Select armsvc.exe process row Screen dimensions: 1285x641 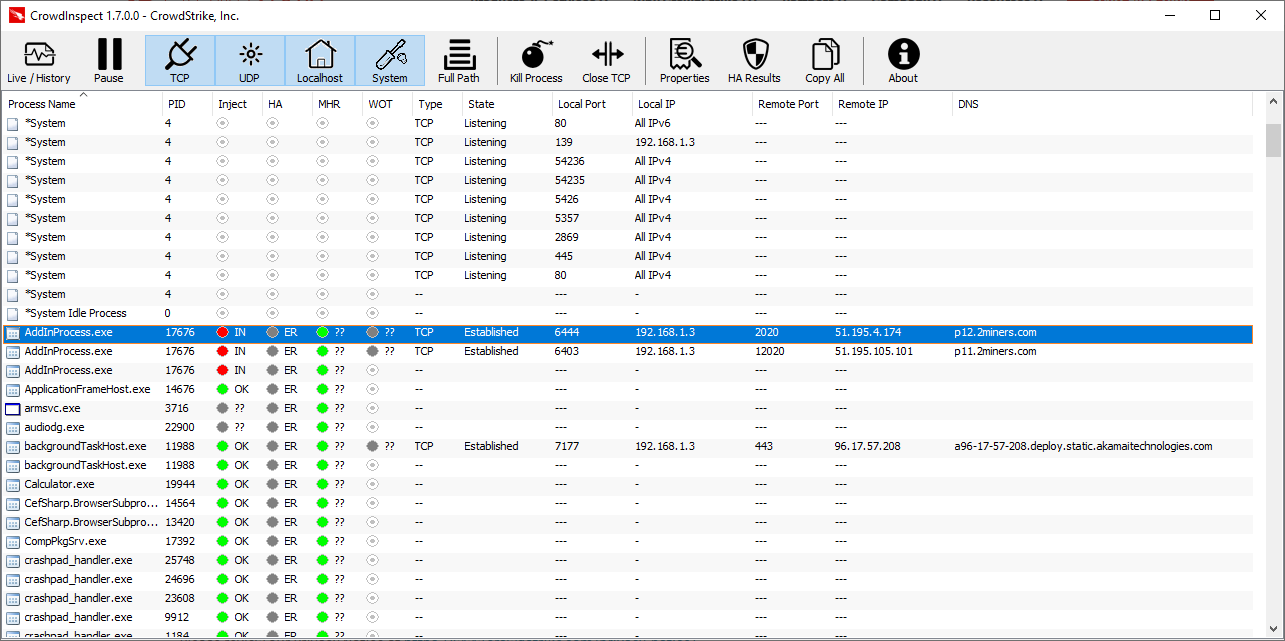[x=628, y=408]
